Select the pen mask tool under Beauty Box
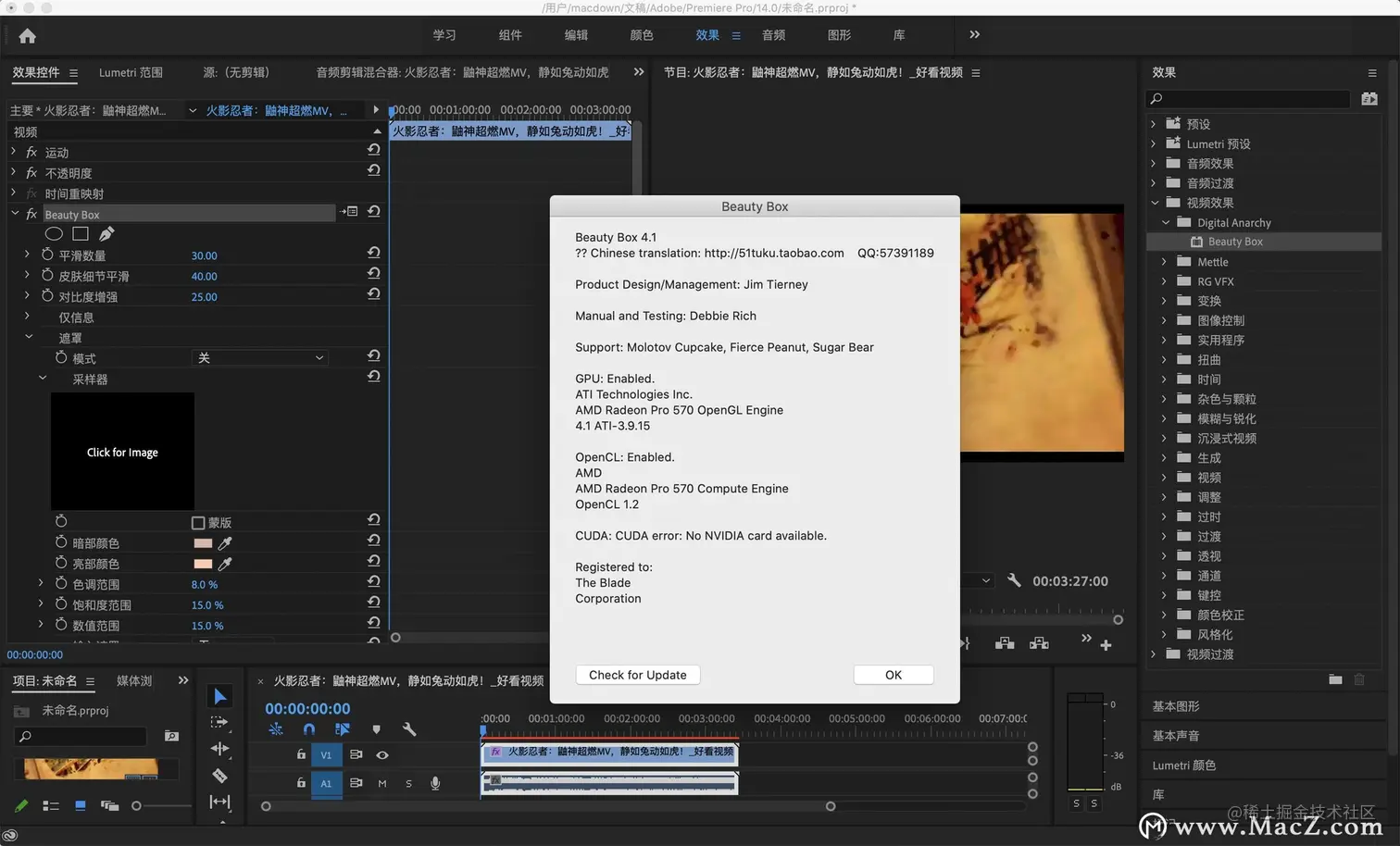Image resolution: width=1400 pixels, height=846 pixels. pyautogui.click(x=106, y=234)
